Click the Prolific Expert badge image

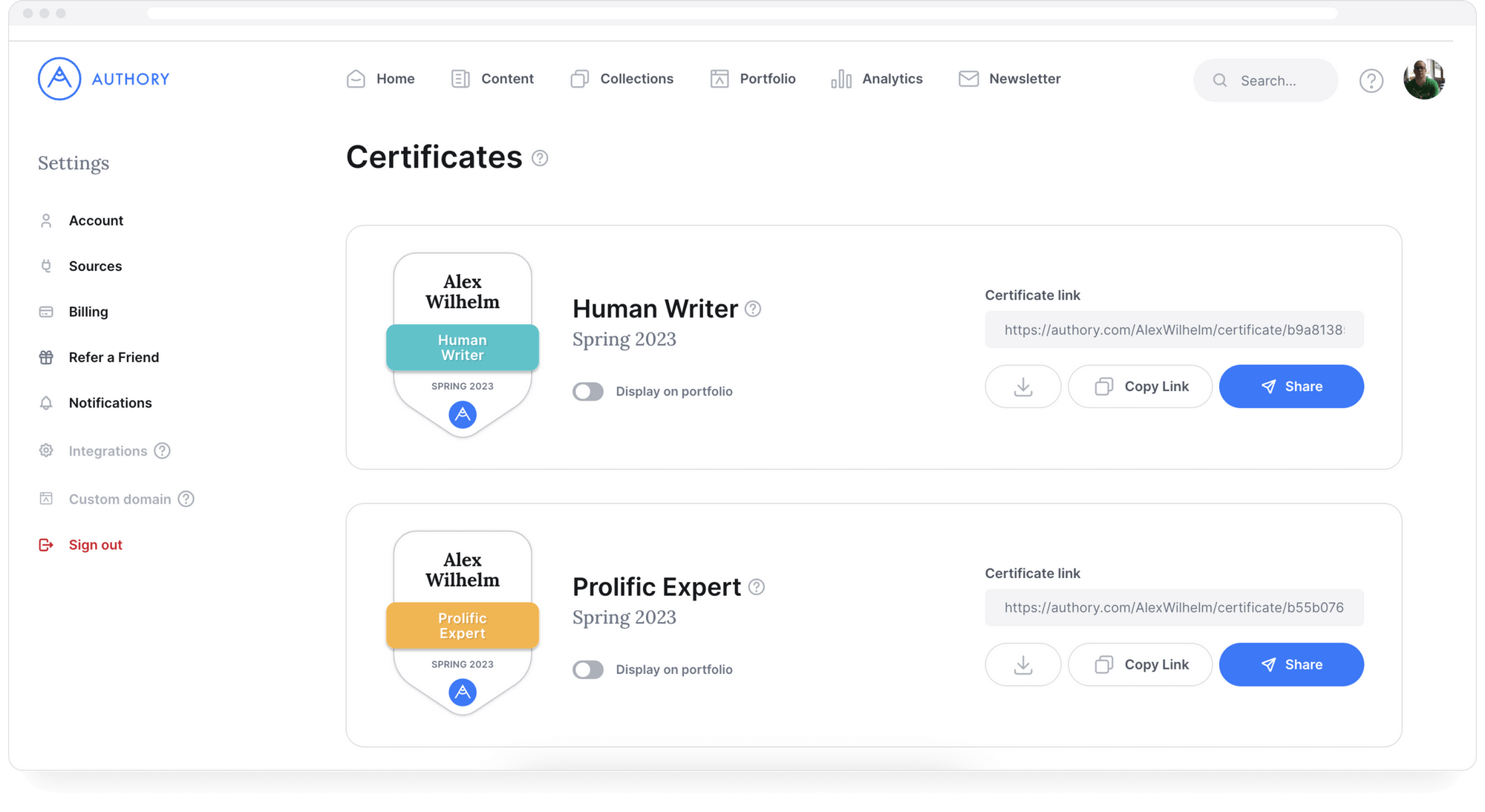463,623
